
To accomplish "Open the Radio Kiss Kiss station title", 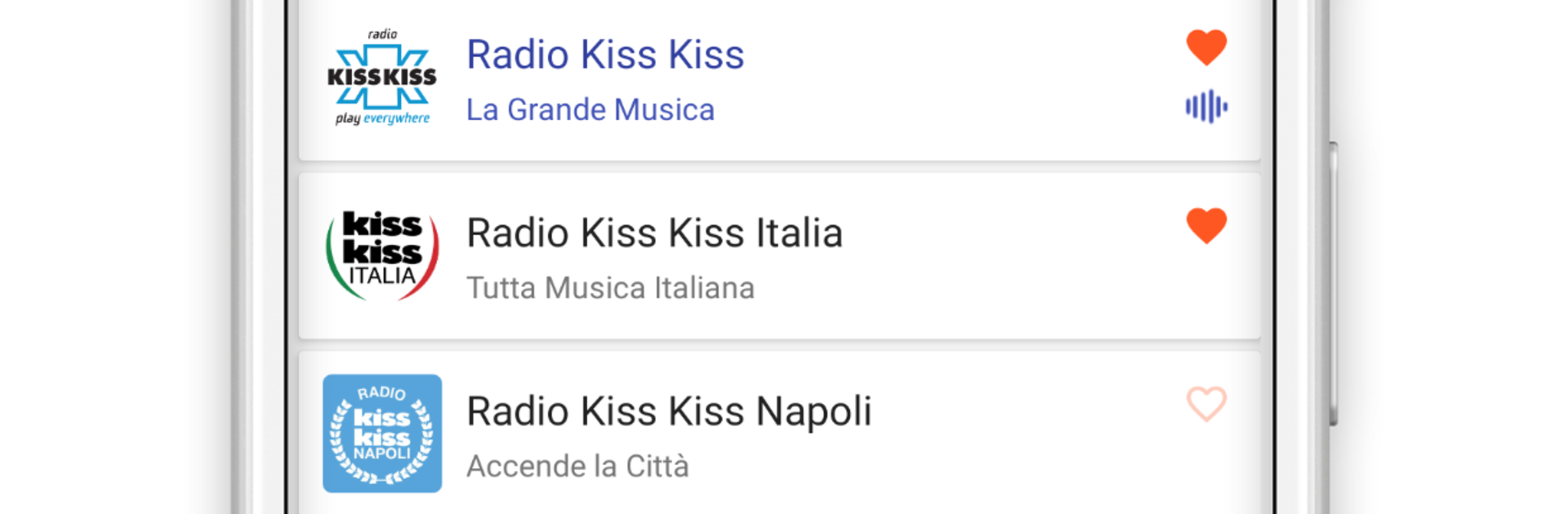I will click(x=605, y=55).
